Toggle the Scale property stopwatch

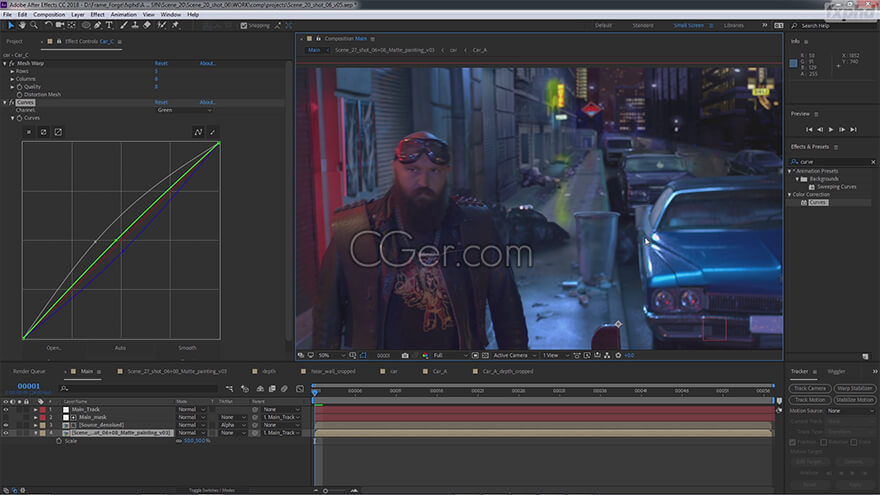pyautogui.click(x=59, y=441)
